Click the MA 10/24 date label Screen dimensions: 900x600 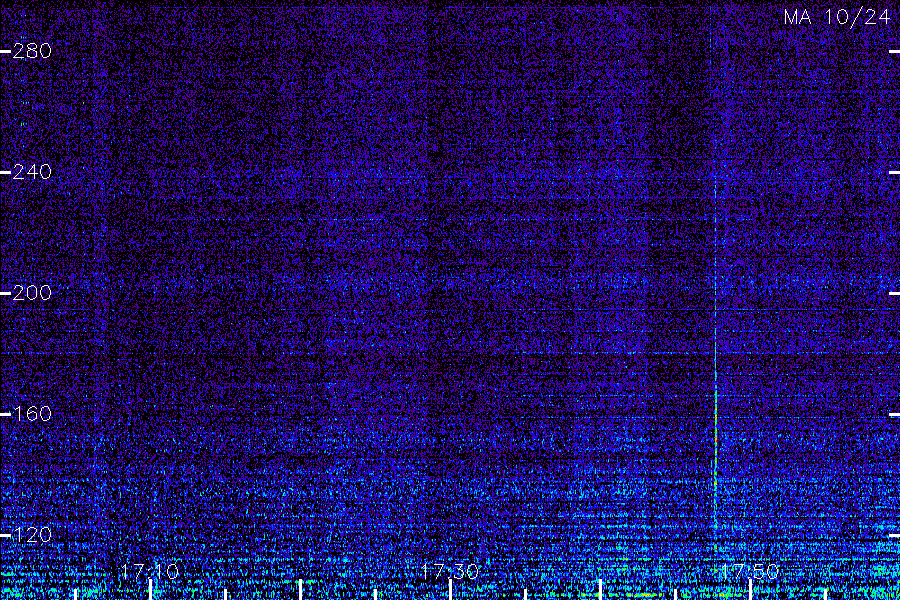(x=836, y=17)
